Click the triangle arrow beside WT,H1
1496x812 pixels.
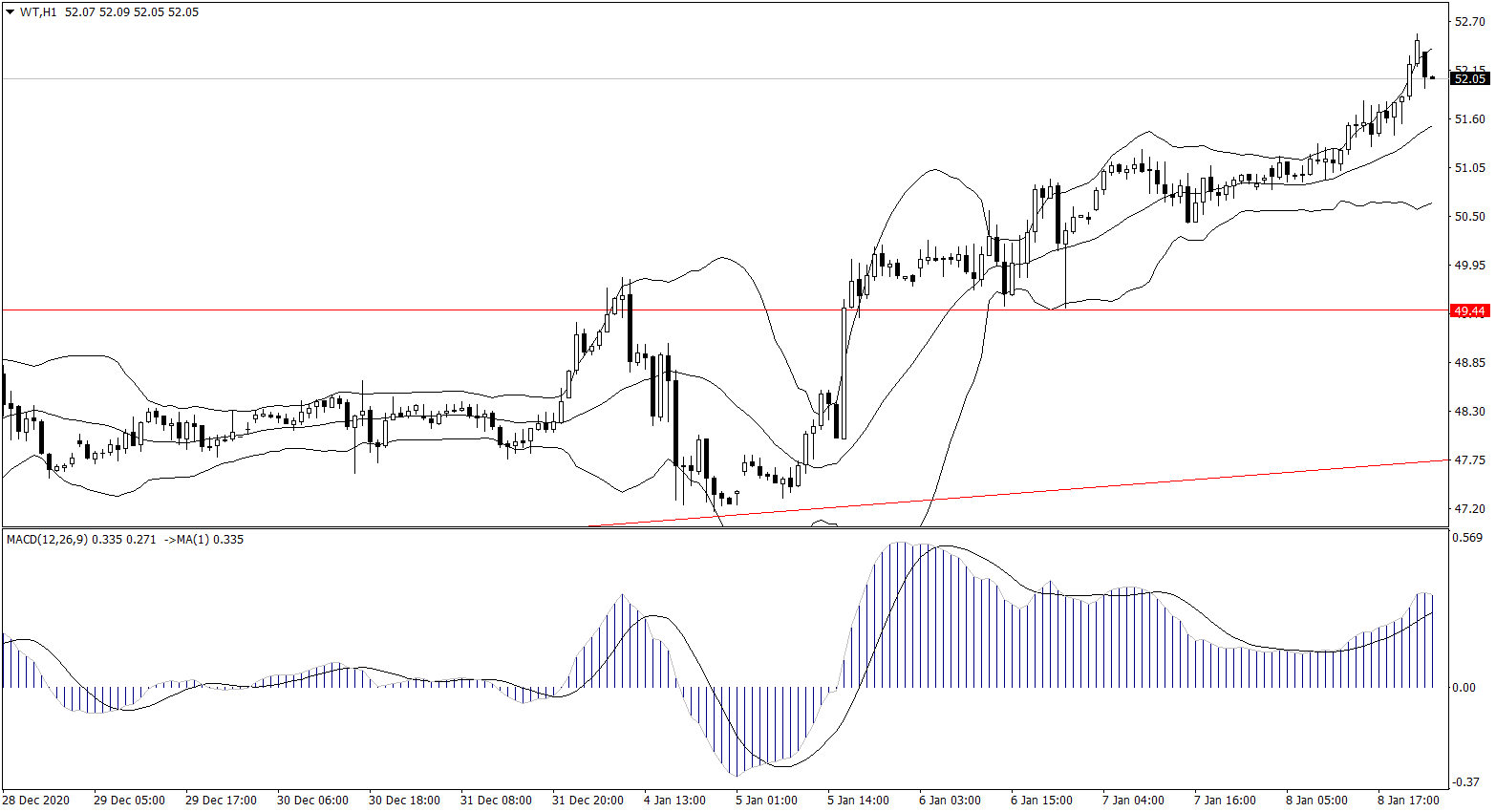pyautogui.click(x=10, y=12)
